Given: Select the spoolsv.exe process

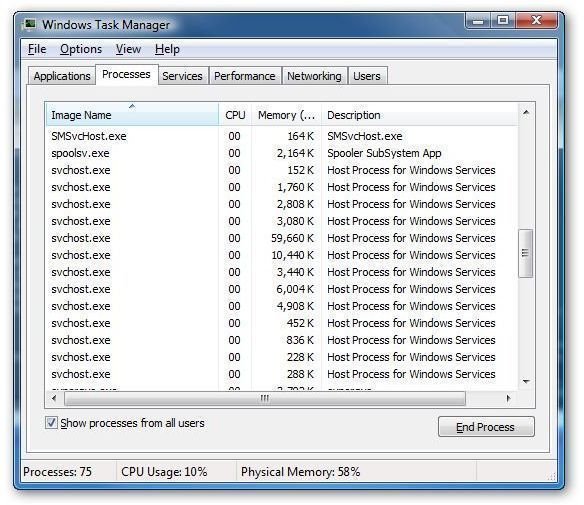Looking at the screenshot, I should click(x=282, y=153).
